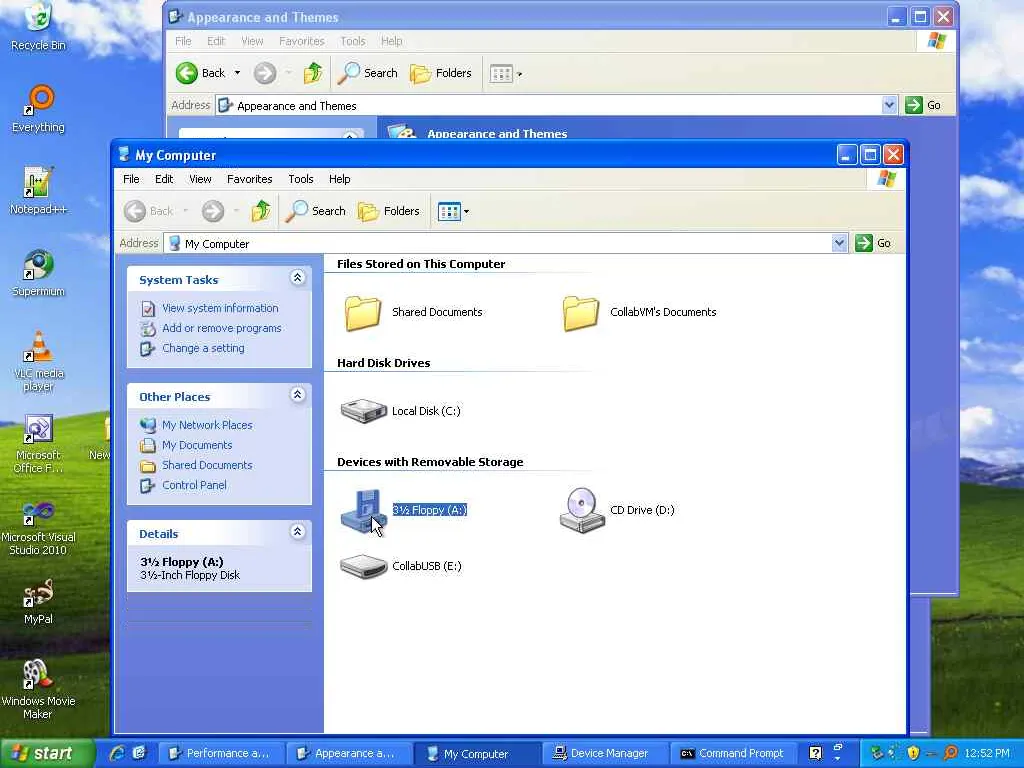
Task: Click the Up folder icon in My Computer toolbar
Action: [x=261, y=211]
